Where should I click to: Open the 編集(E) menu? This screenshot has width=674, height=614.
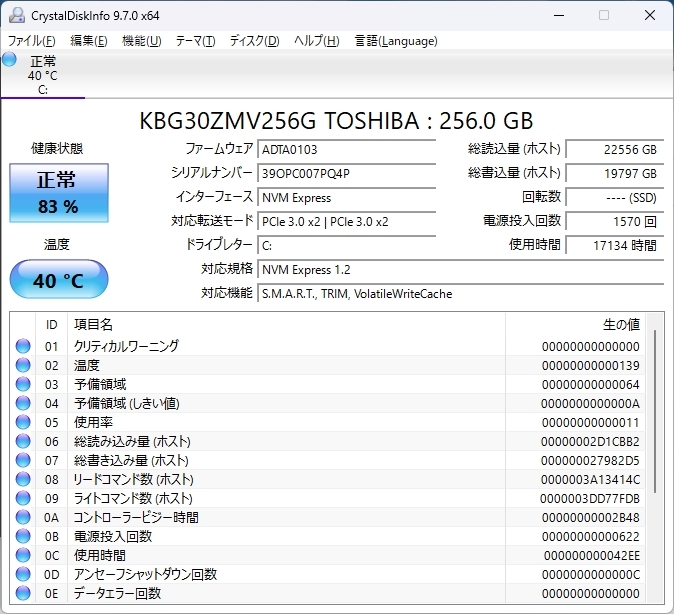(89, 41)
